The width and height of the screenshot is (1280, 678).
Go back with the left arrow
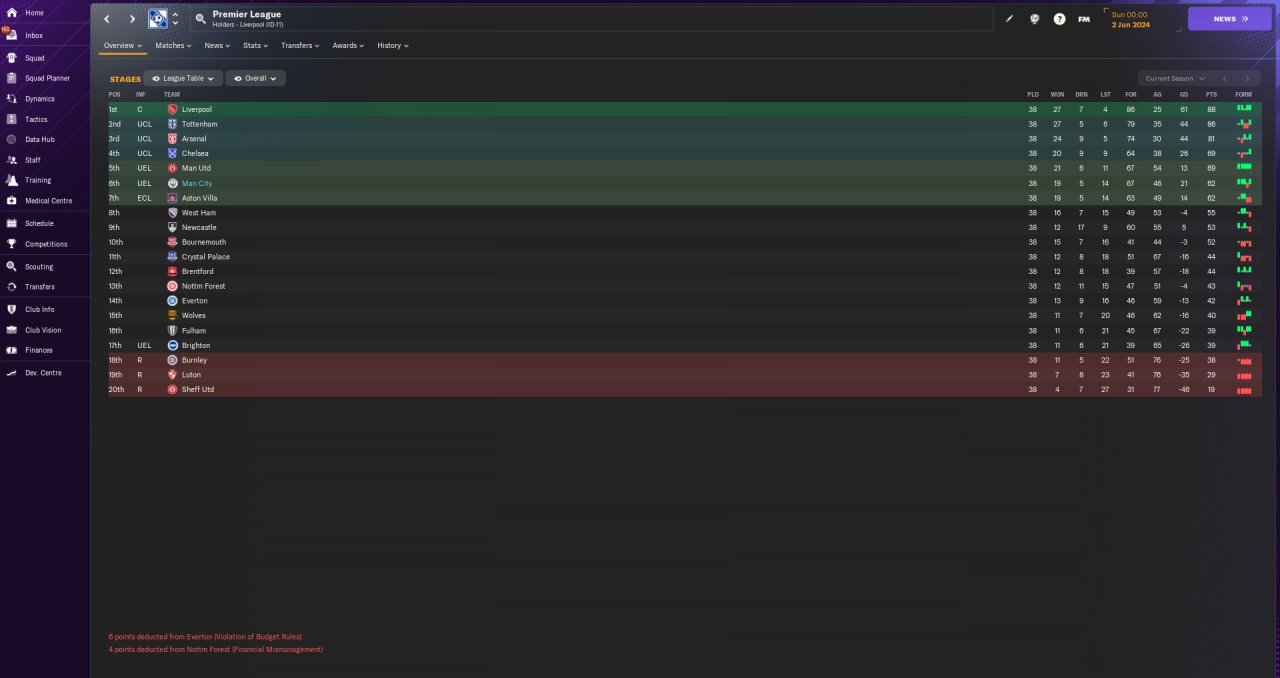click(107, 19)
